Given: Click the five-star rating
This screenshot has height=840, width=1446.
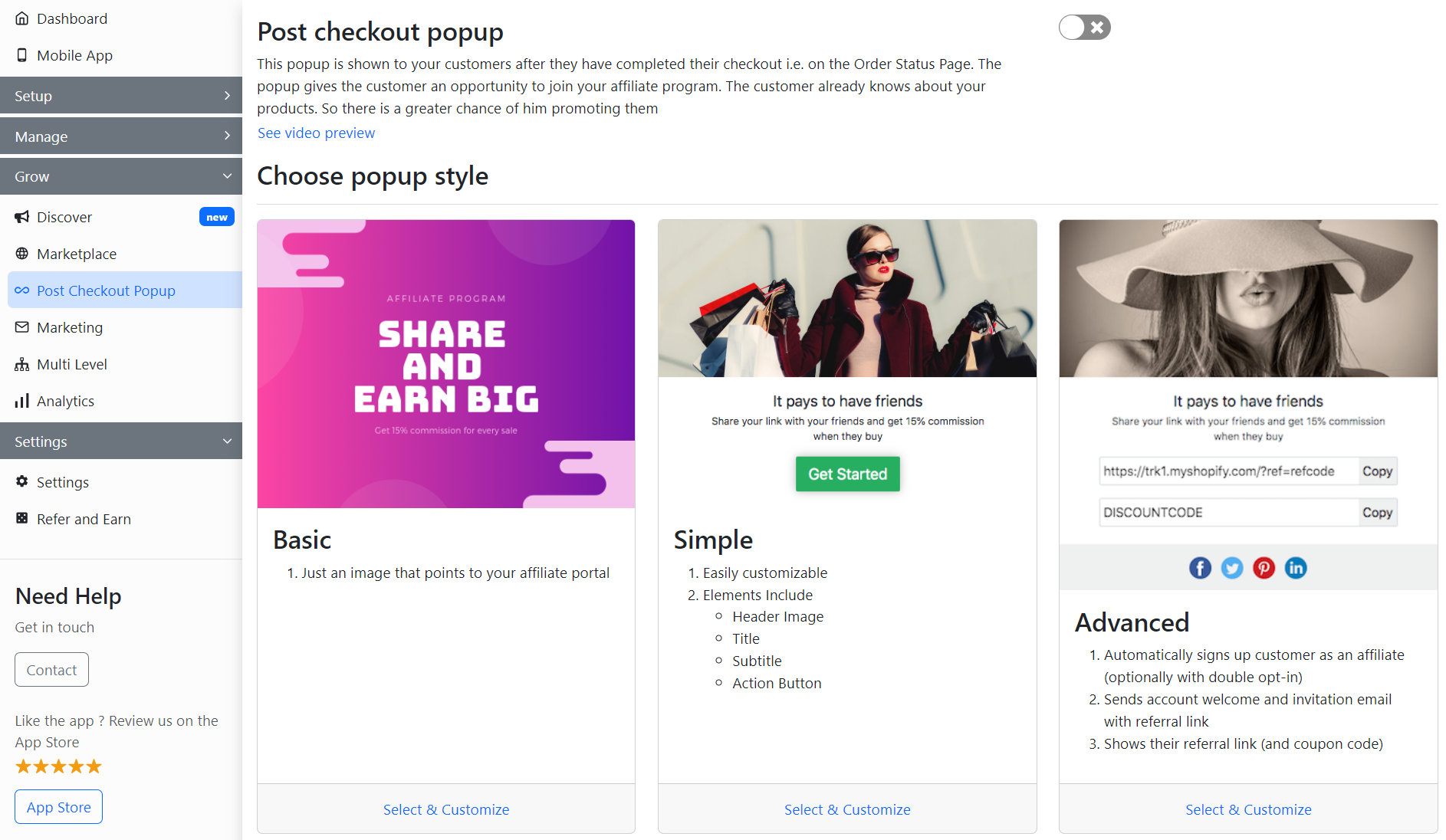Looking at the screenshot, I should click(58, 766).
